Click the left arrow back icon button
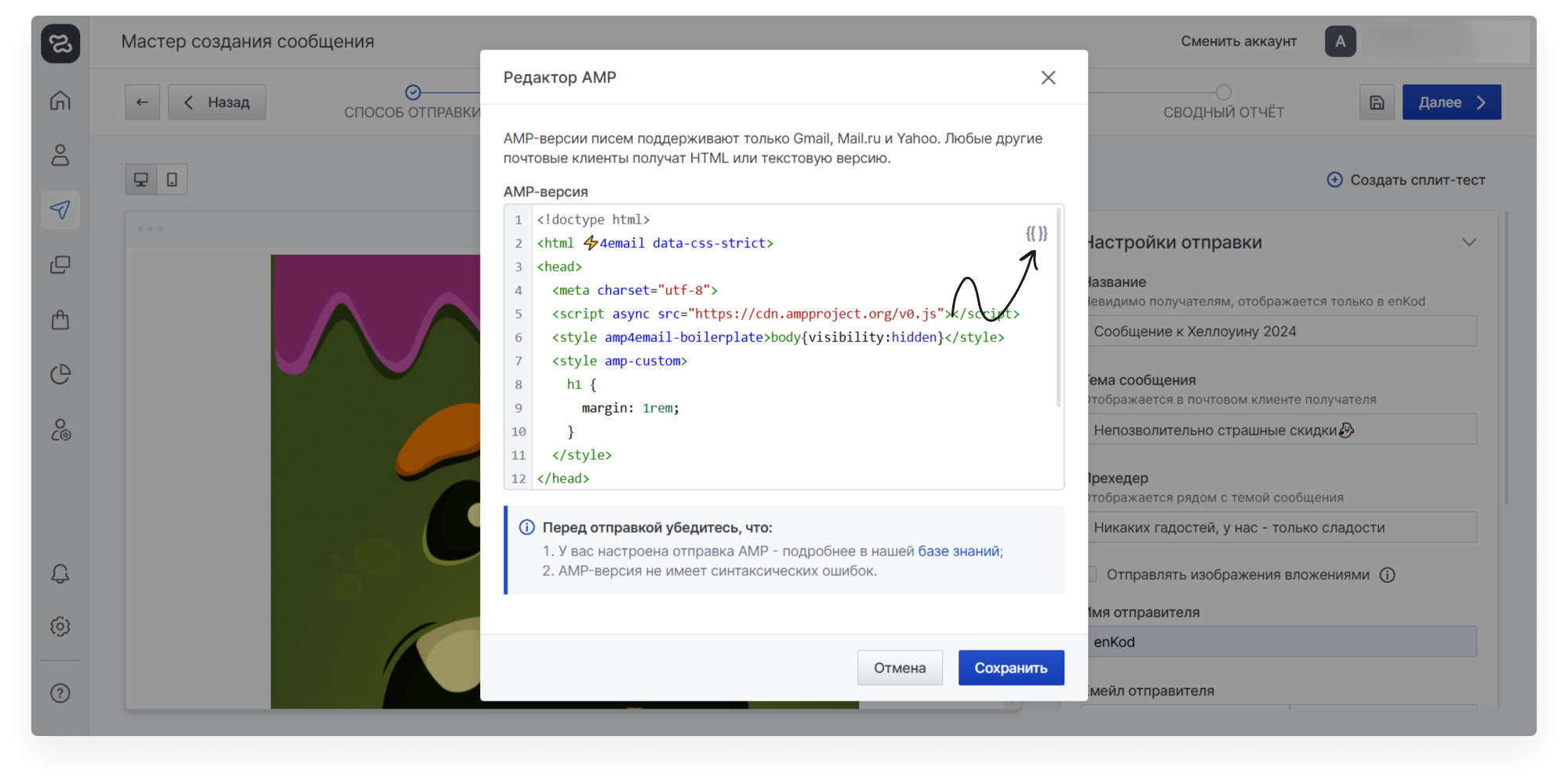 point(142,102)
